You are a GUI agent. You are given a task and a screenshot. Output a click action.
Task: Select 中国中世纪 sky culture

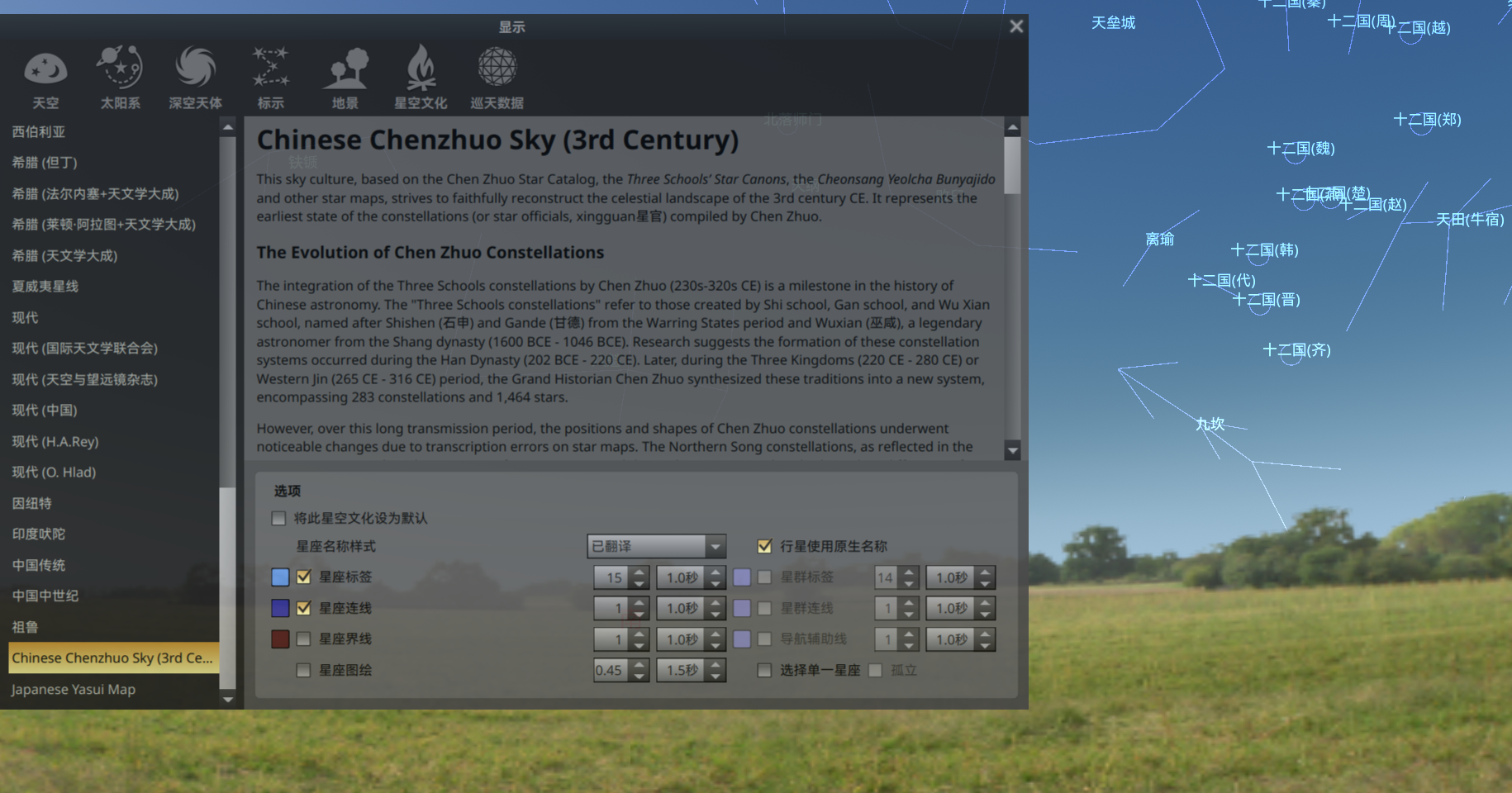[114, 596]
